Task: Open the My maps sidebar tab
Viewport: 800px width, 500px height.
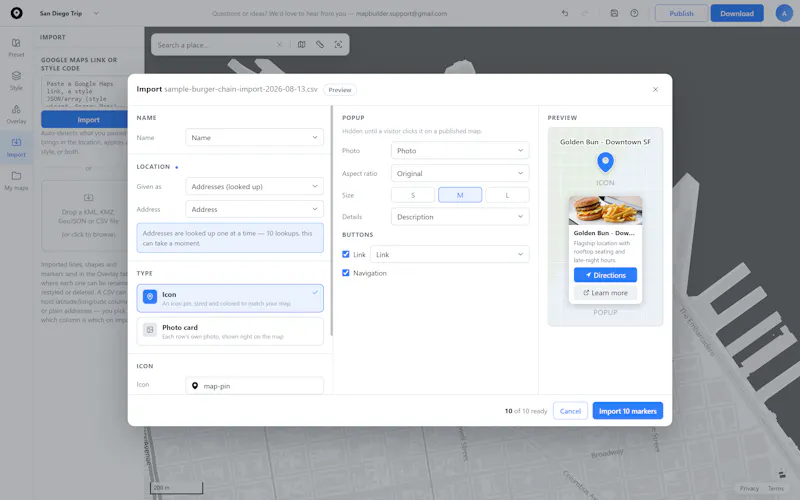Action: [16, 181]
